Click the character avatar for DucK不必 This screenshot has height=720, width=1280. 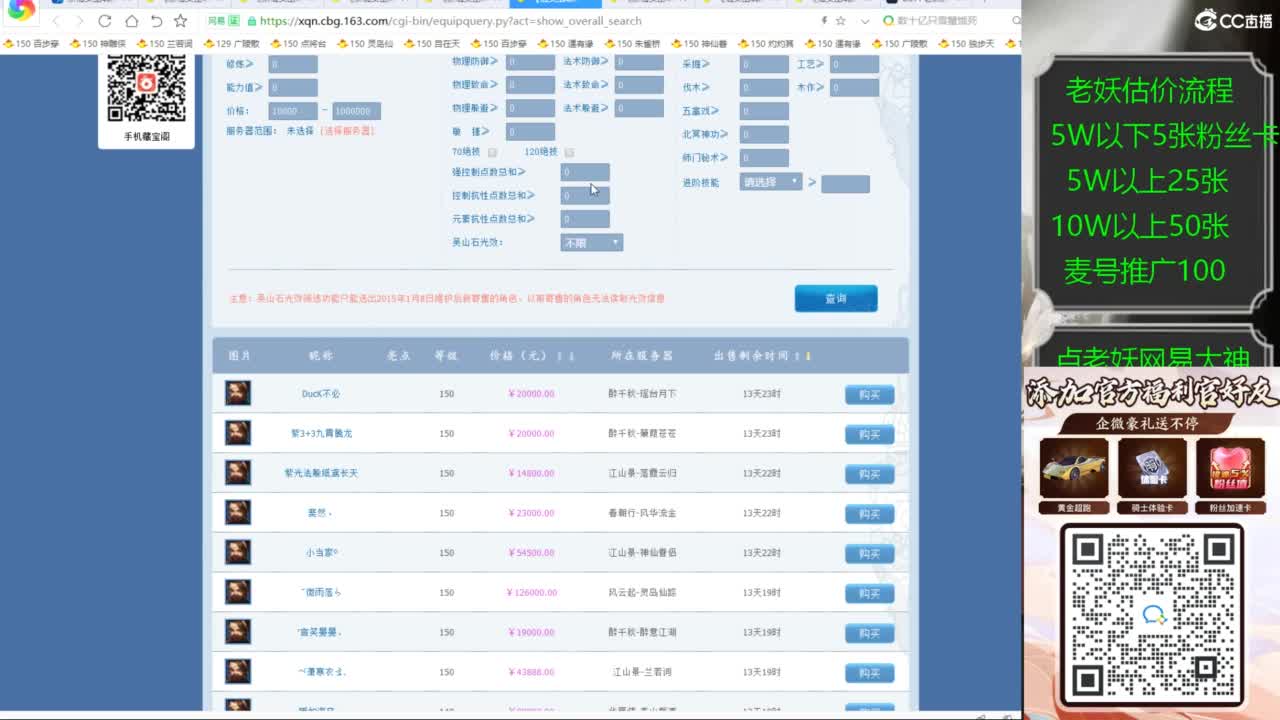click(x=238, y=393)
